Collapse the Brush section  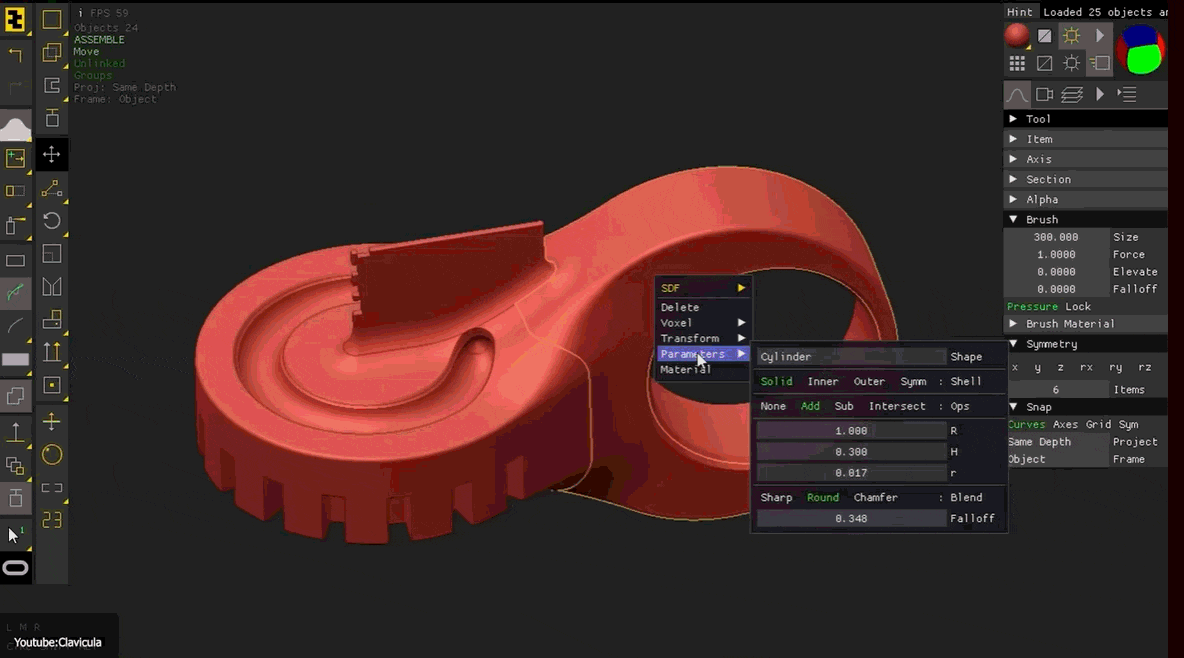pos(1086,220)
